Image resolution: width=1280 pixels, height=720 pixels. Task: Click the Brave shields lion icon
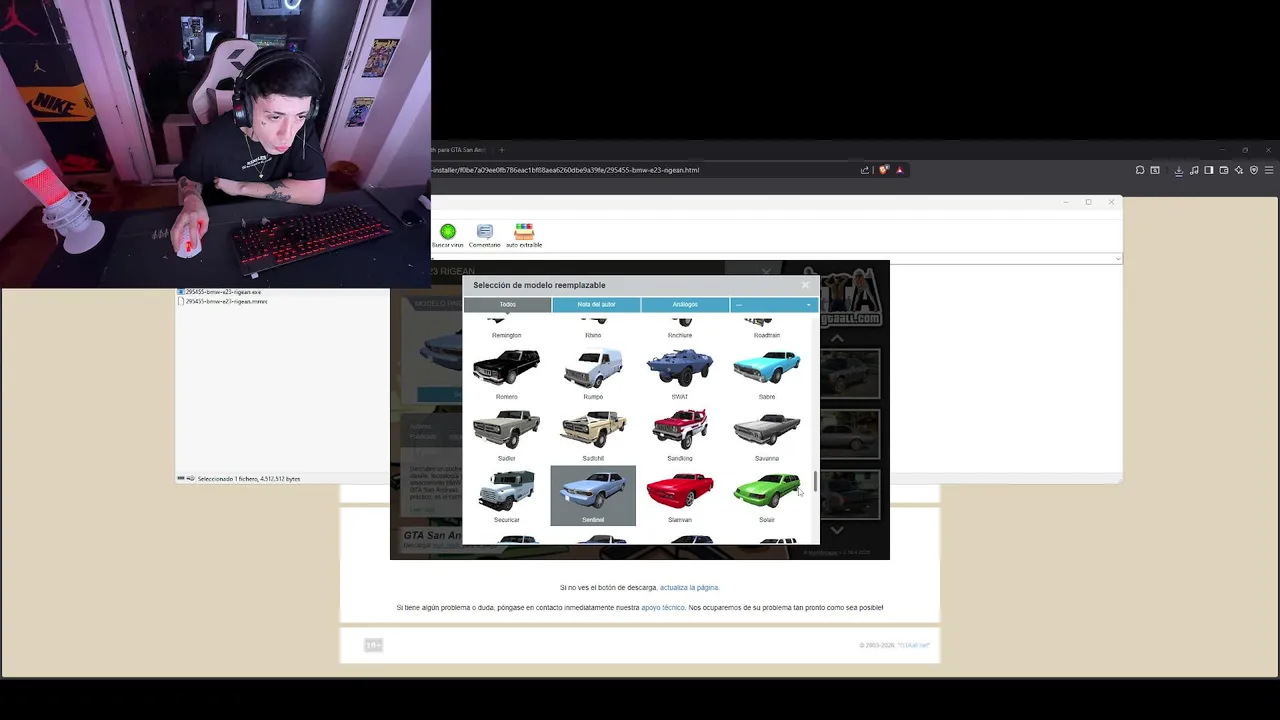(x=884, y=170)
